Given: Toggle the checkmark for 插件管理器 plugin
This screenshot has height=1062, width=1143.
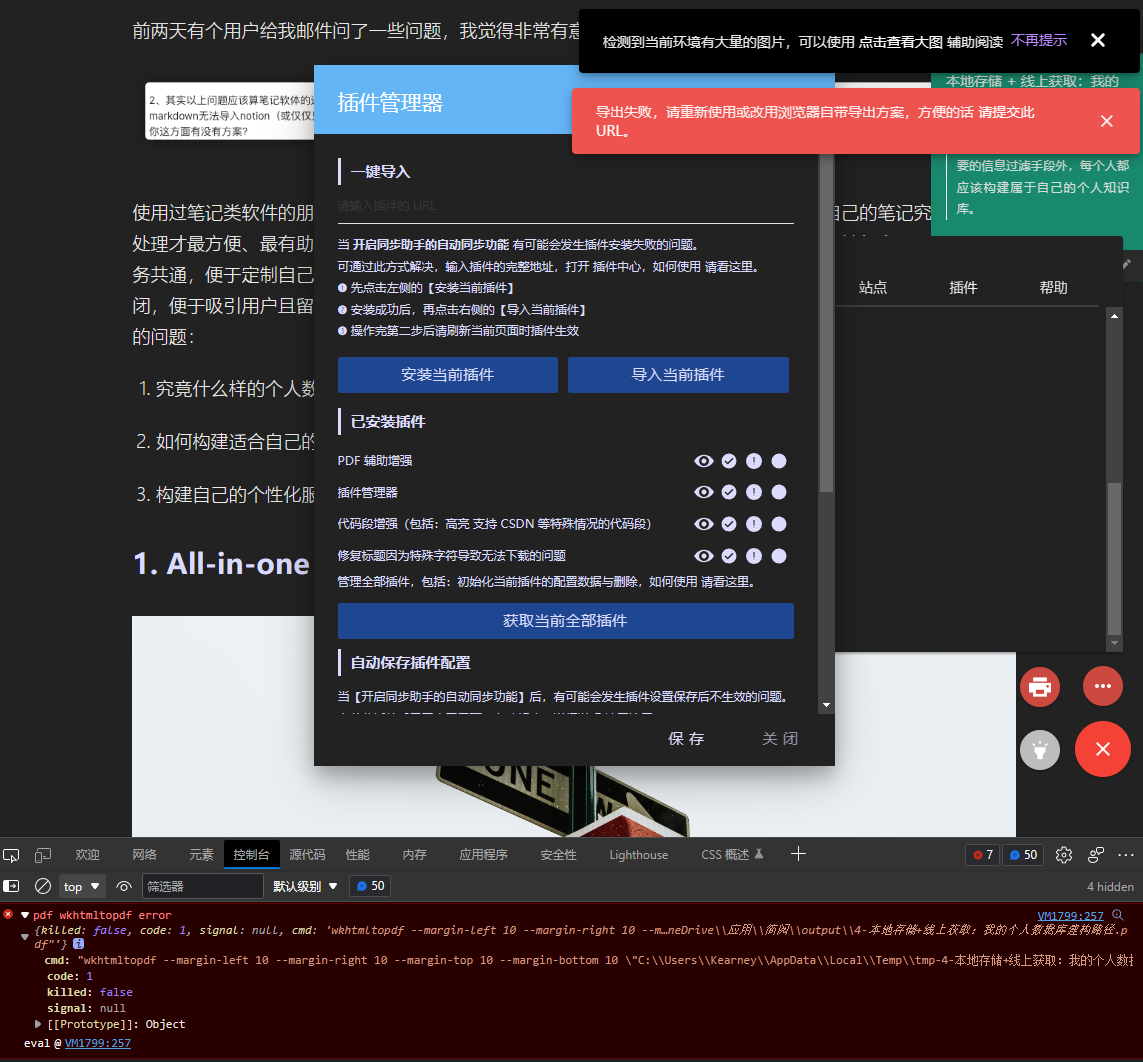Looking at the screenshot, I should pos(729,492).
